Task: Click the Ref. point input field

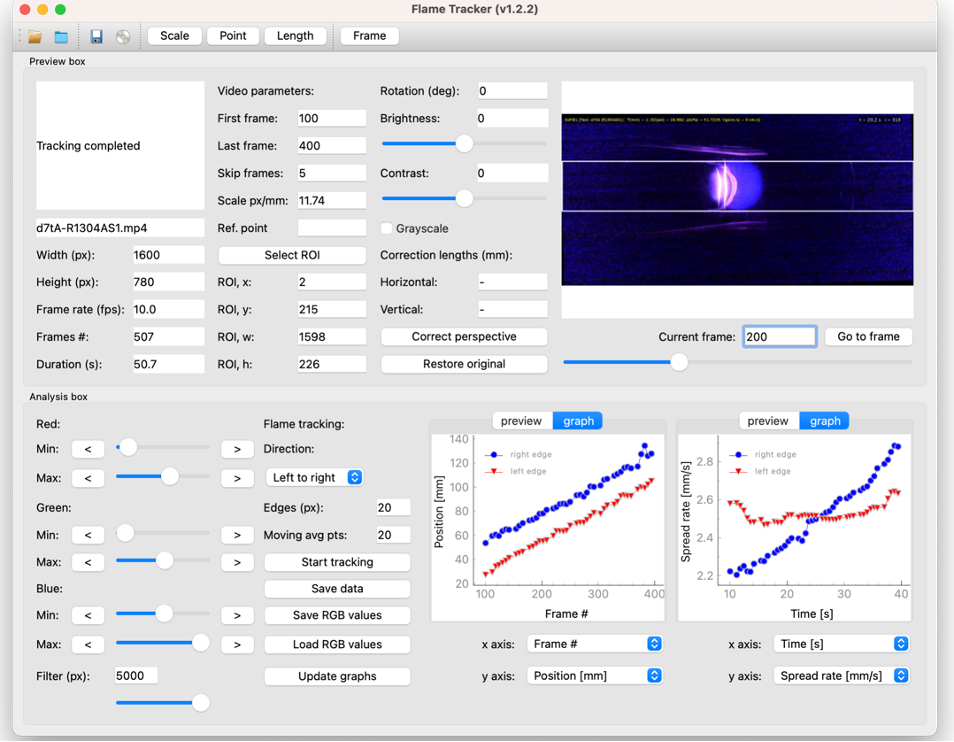Action: [x=332, y=228]
